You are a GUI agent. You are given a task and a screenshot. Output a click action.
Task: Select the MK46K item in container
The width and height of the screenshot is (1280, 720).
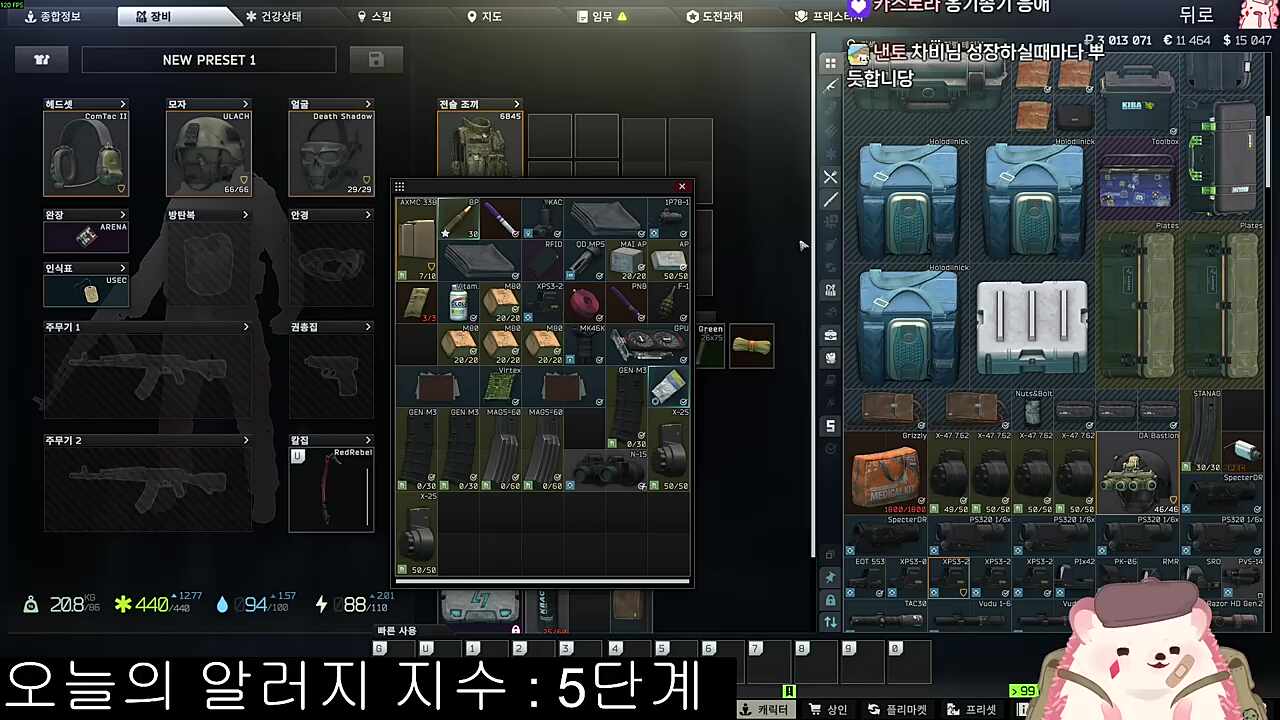tap(585, 344)
